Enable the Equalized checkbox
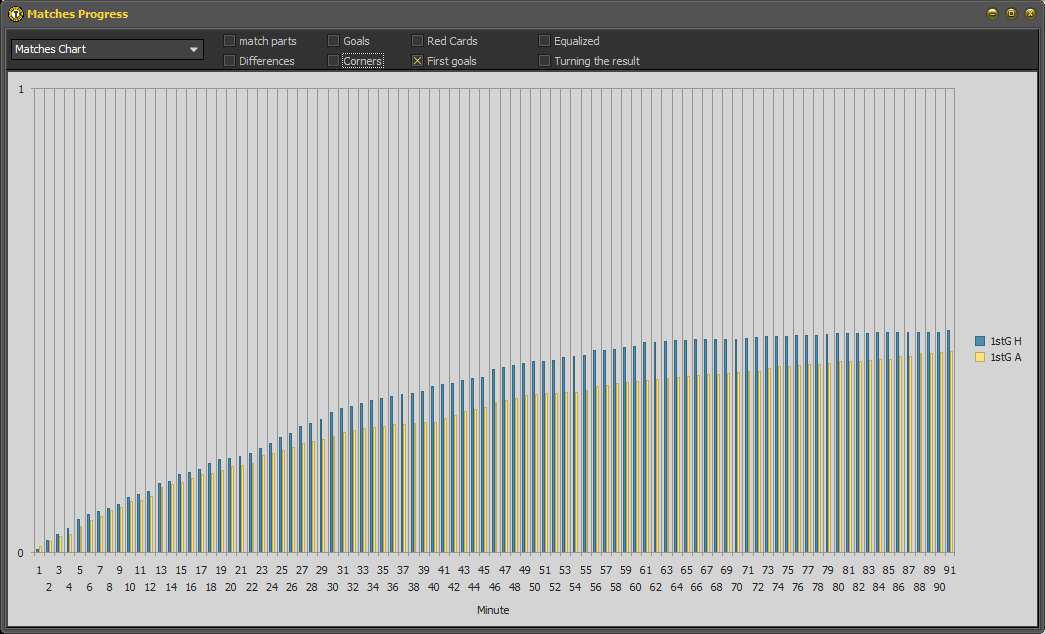 (x=545, y=41)
